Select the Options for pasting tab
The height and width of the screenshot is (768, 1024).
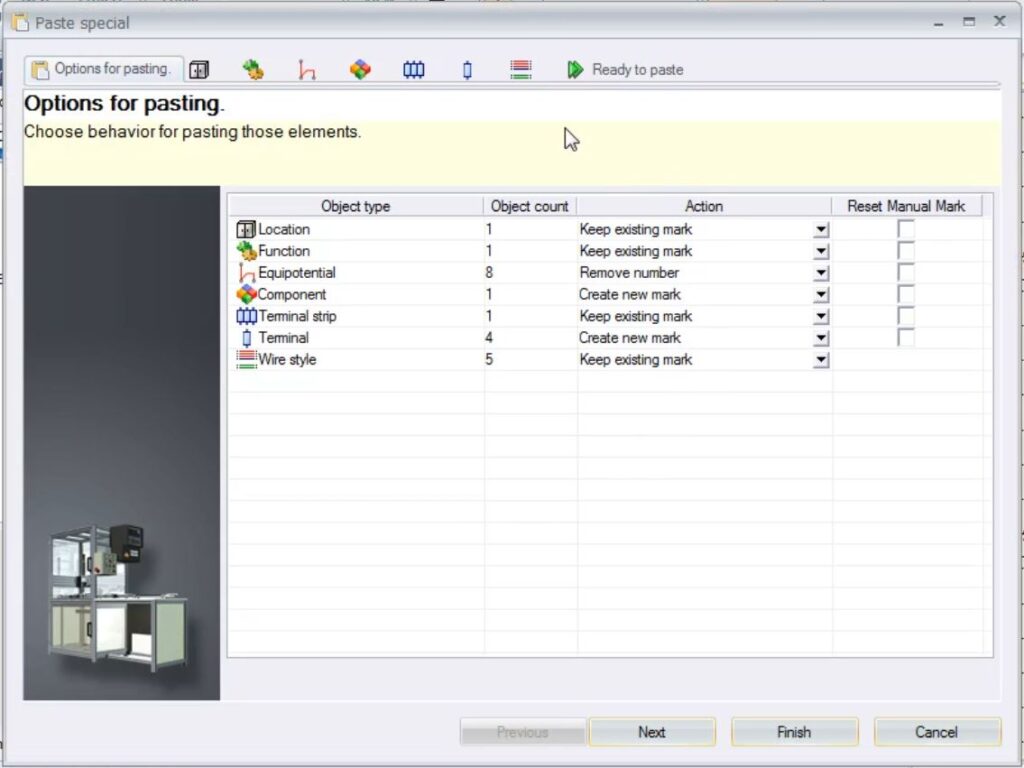tap(103, 69)
